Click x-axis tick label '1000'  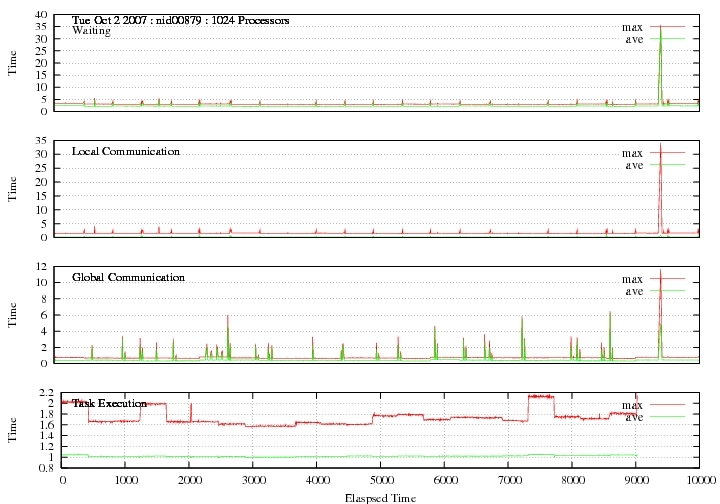point(125,481)
